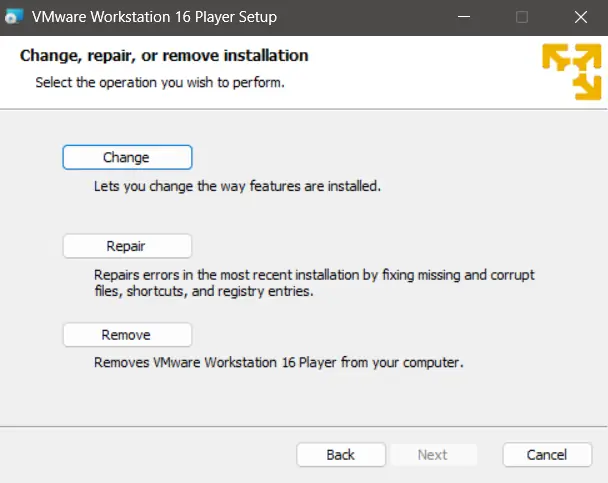
Task: Go Back to the previous setup step
Action: pyautogui.click(x=340, y=454)
